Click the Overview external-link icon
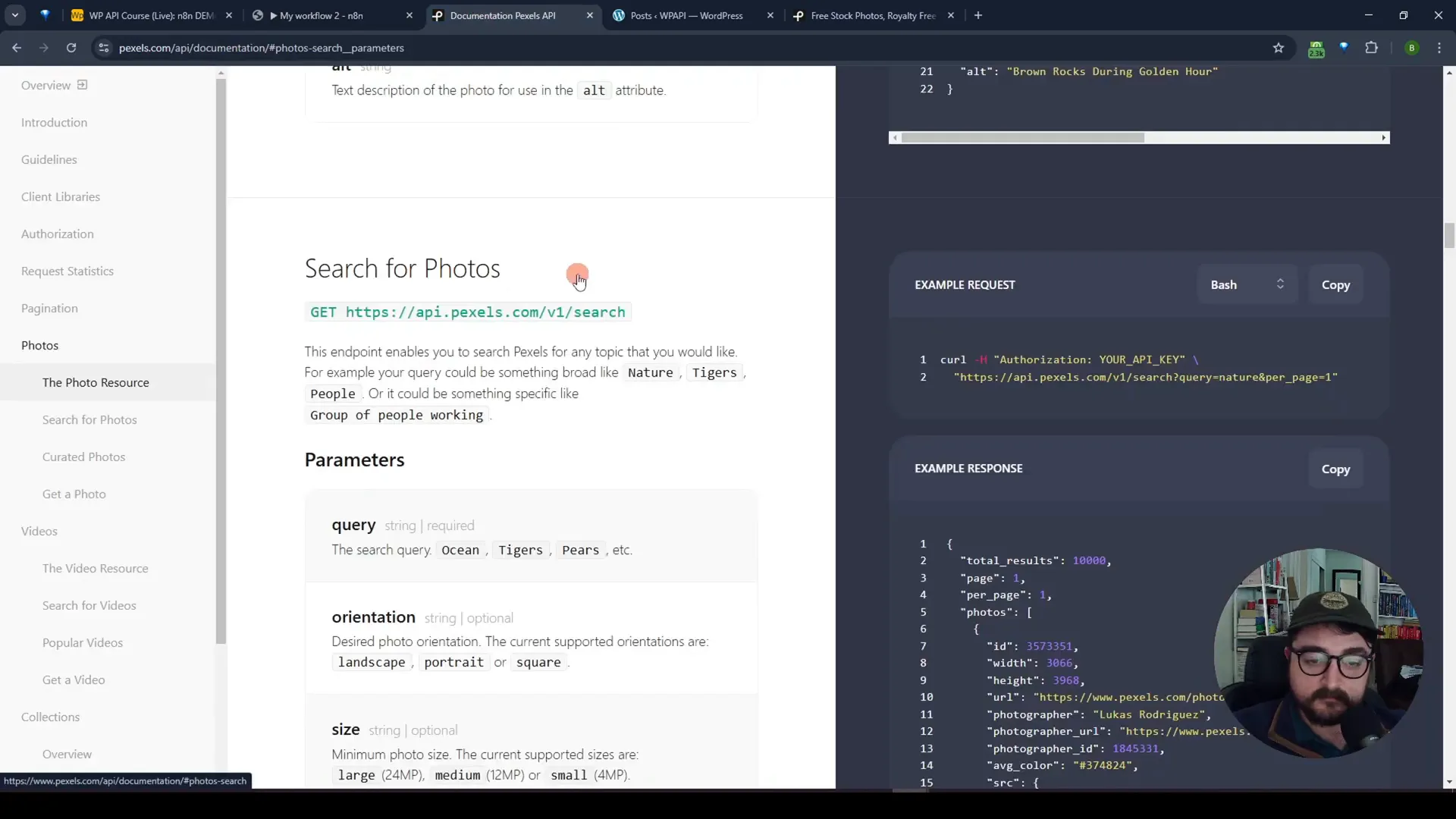The image size is (1456, 819). tap(83, 85)
